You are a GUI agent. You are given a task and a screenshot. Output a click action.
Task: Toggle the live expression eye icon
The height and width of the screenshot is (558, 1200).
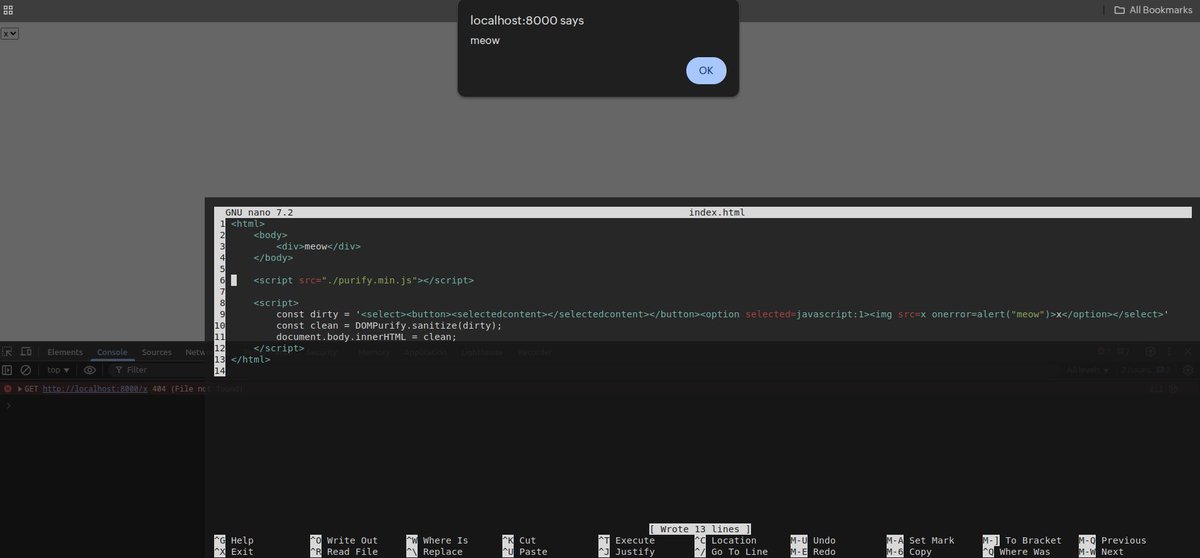89,370
